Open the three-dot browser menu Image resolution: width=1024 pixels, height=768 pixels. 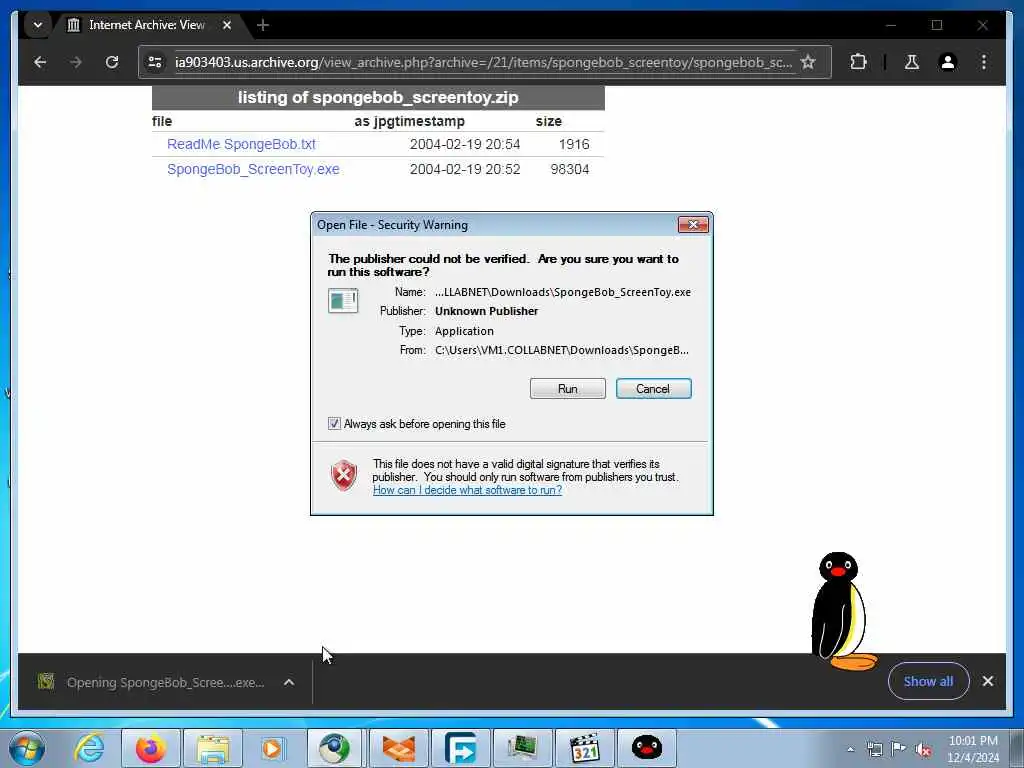point(984,62)
